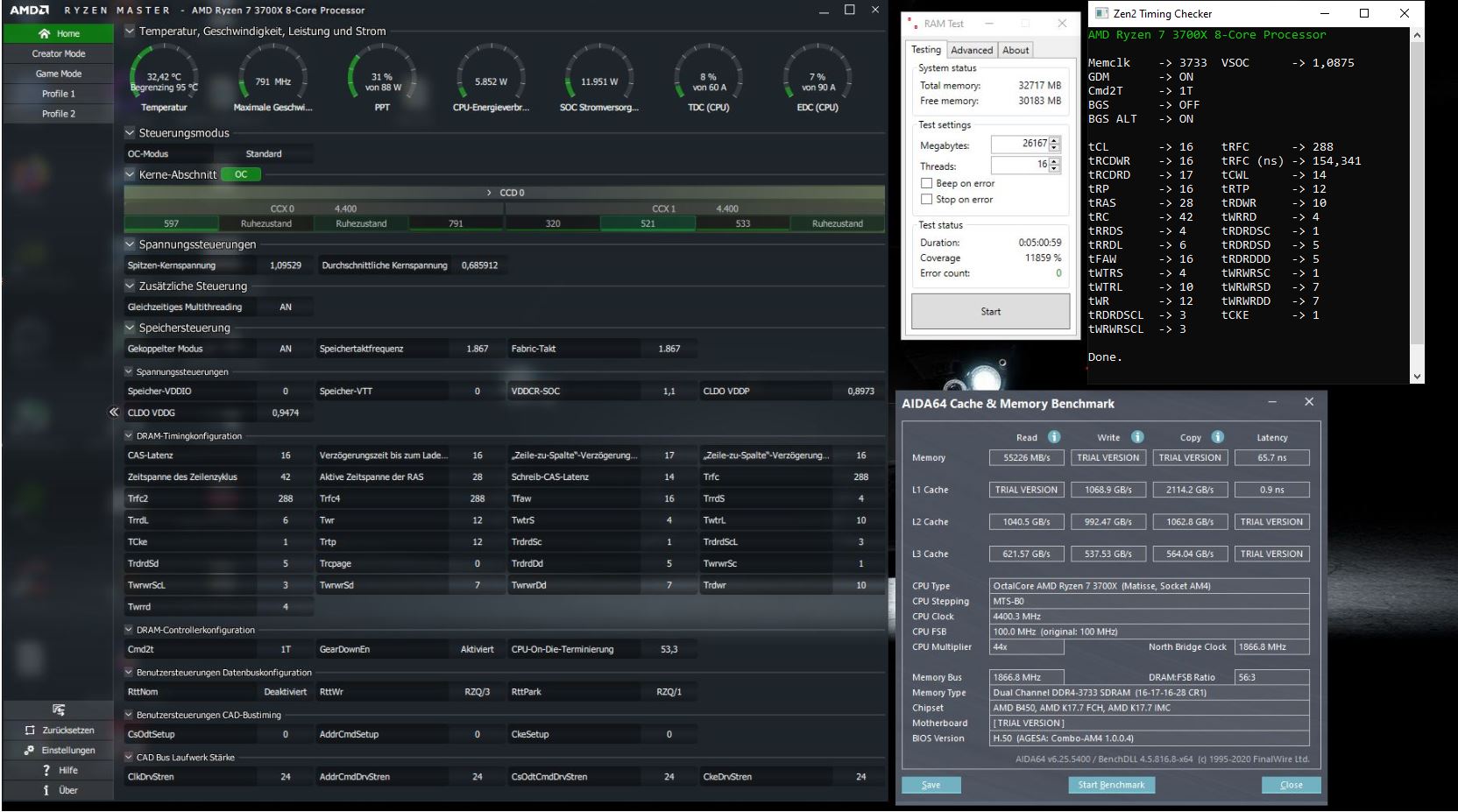Open the Testing tab in RAM Test
1458x812 pixels.
coord(926,50)
